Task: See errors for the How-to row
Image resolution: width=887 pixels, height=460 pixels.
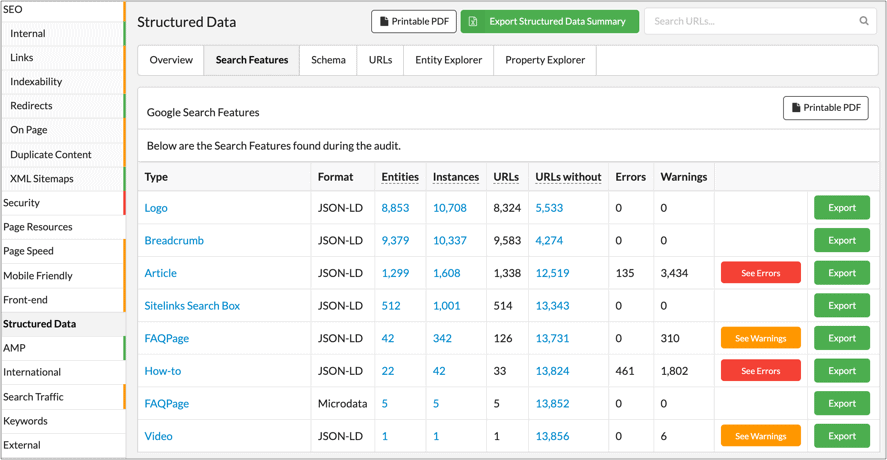Action: click(x=760, y=371)
